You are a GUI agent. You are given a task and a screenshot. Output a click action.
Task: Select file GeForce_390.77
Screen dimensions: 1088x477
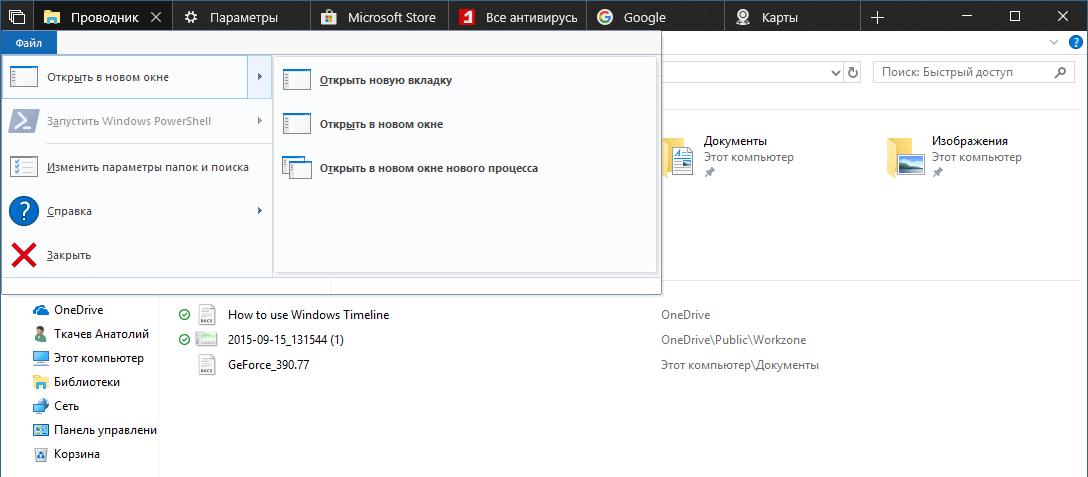(268, 365)
